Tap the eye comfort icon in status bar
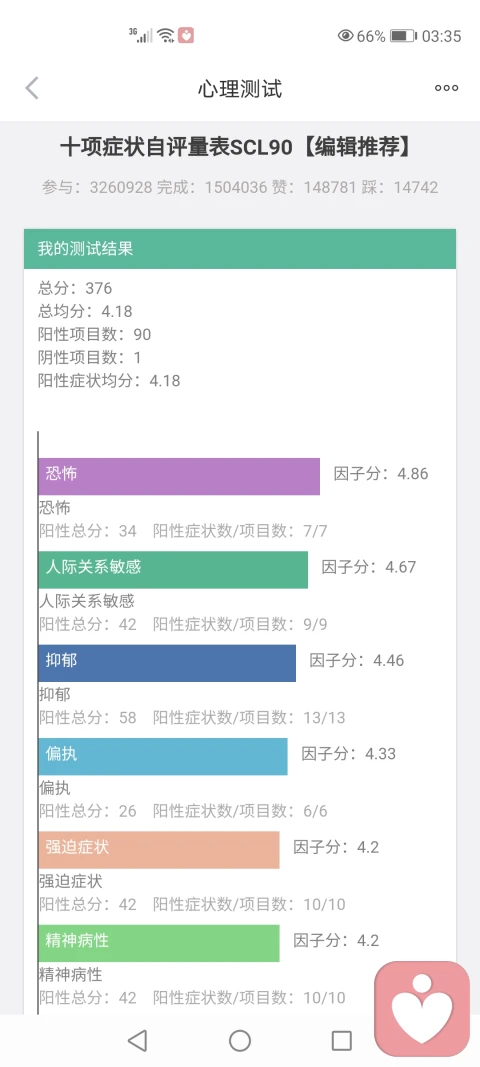This screenshot has width=480, height=1067. pos(345,36)
